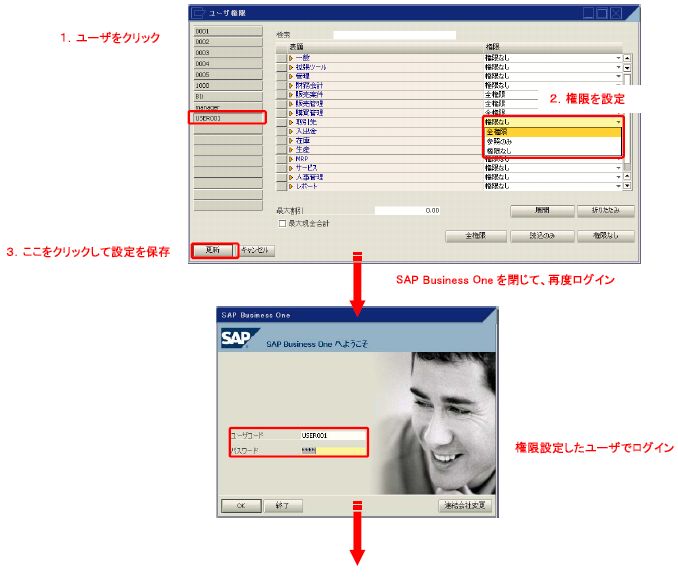
Task: Click the row selector beside 一般
Action: tap(281, 58)
